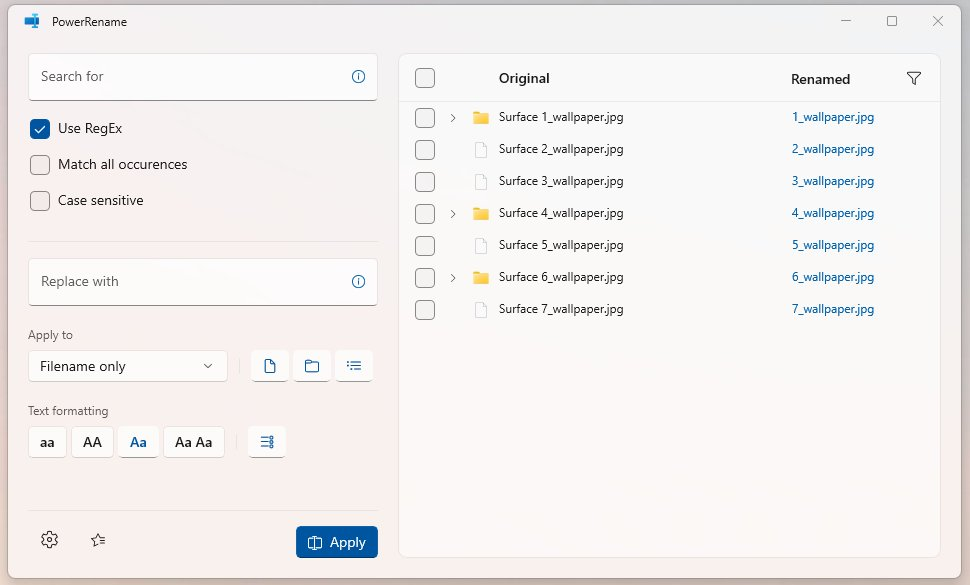Expand the Surface 4_wallpaper.jpg folder chevron
This screenshot has width=970, height=585.
(452, 214)
